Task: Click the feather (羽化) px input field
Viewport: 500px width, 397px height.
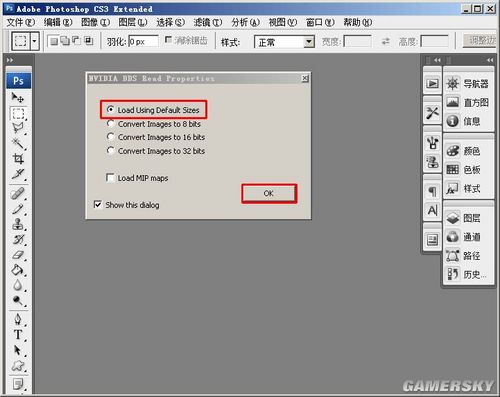Action: 143,41
